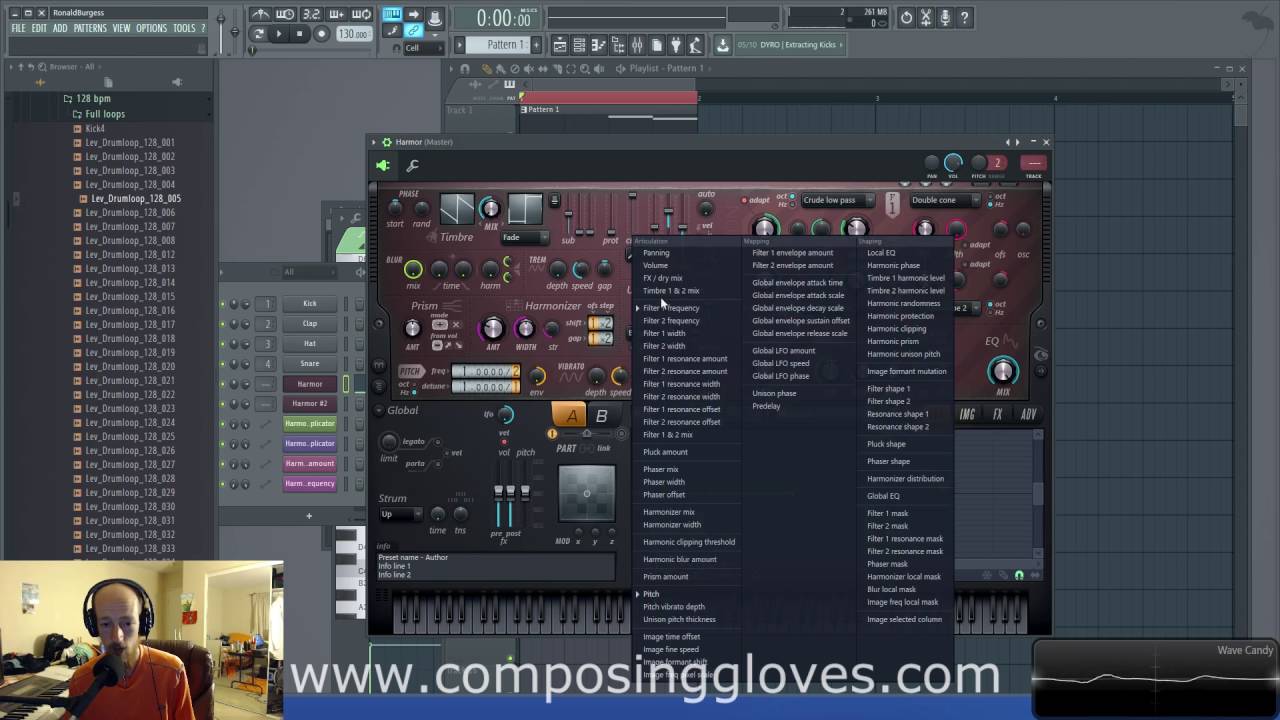Image resolution: width=1280 pixels, height=720 pixels.
Task: Choose Filter 1 frequency menu entry
Action: click(x=671, y=308)
